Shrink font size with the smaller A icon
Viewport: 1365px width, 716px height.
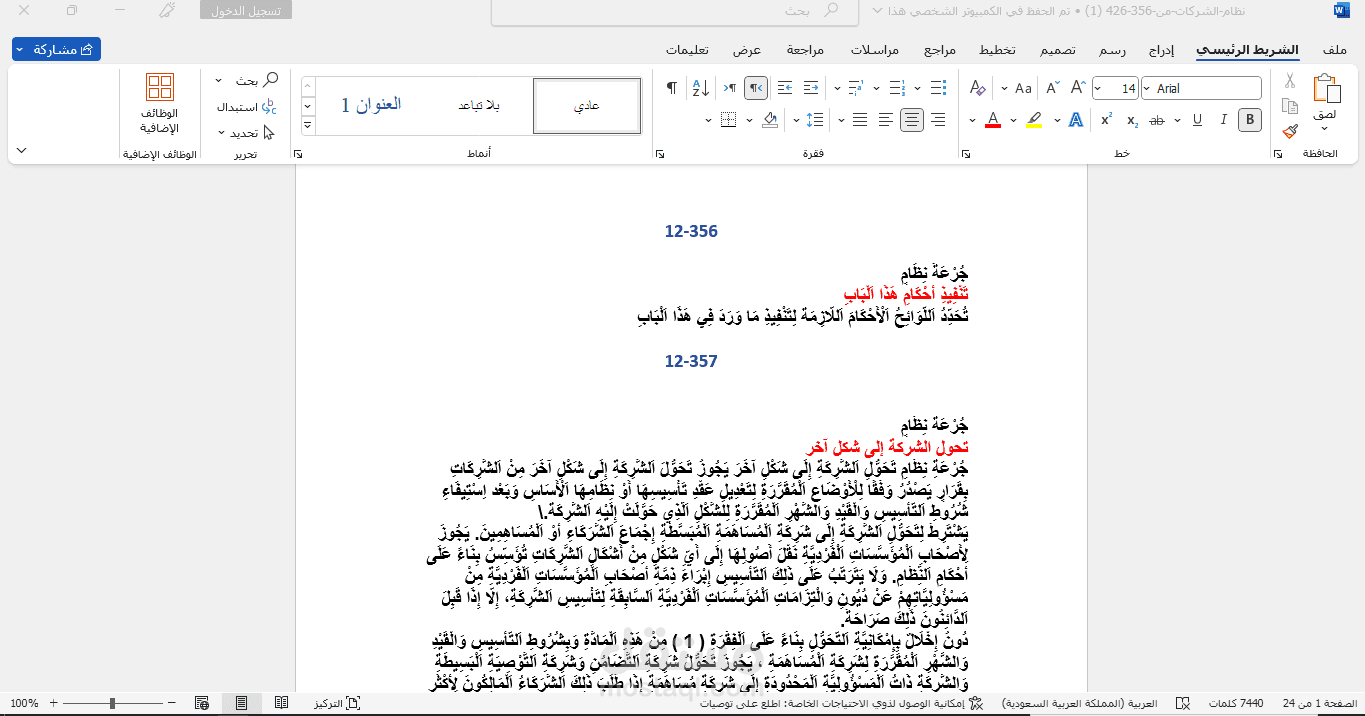coord(1053,88)
